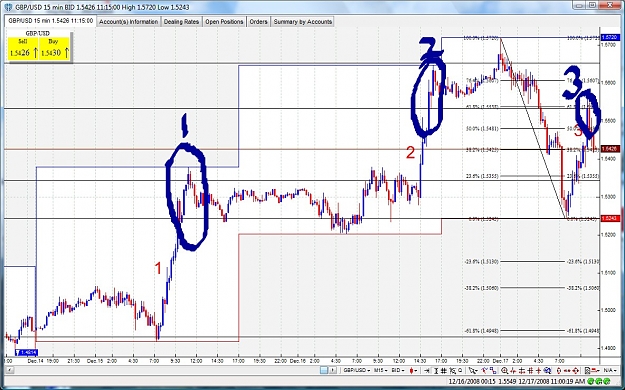Click the blue 1.4914 low price flag
The height and width of the screenshot is (390, 625).
(26, 353)
